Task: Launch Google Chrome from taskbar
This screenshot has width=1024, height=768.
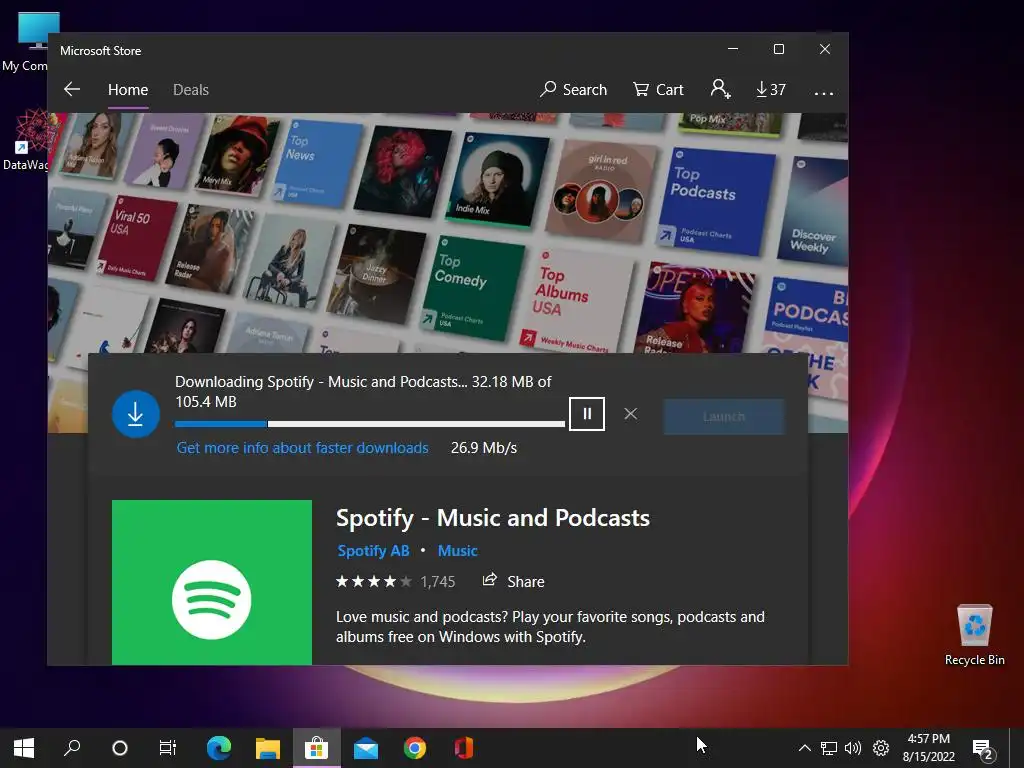Action: (415, 748)
